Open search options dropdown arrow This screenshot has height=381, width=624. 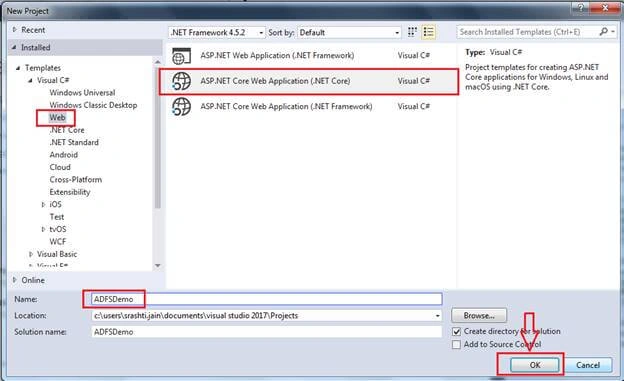[613, 31]
